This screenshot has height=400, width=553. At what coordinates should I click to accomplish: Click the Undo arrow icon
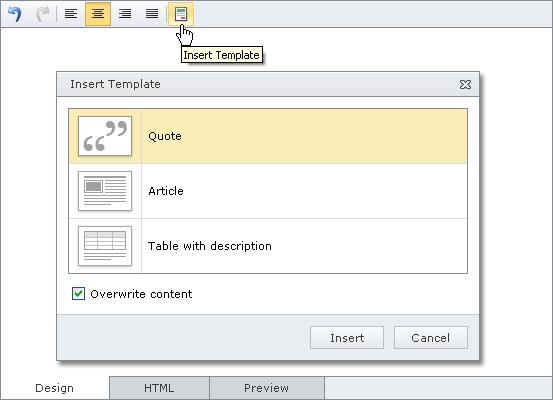tap(15, 14)
